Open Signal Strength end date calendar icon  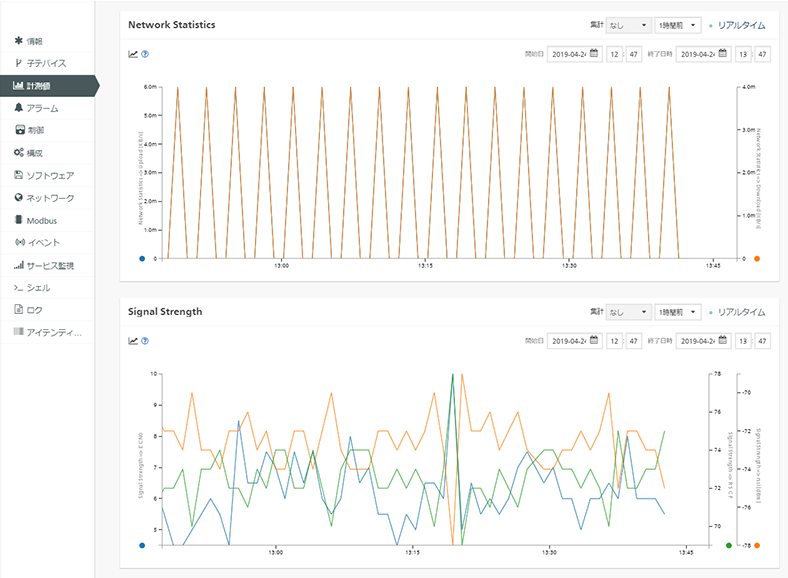click(x=723, y=340)
